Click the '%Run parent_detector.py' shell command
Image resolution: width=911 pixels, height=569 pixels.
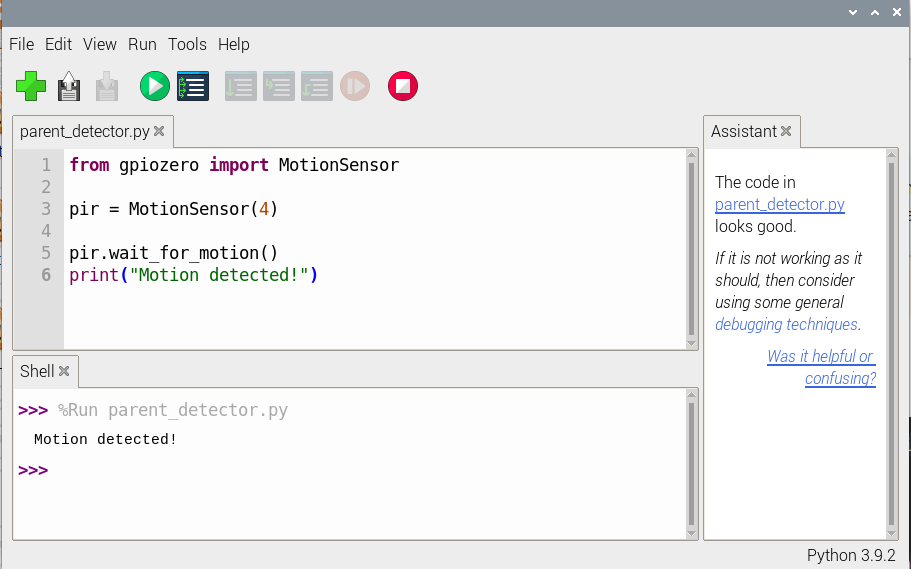tap(173, 410)
